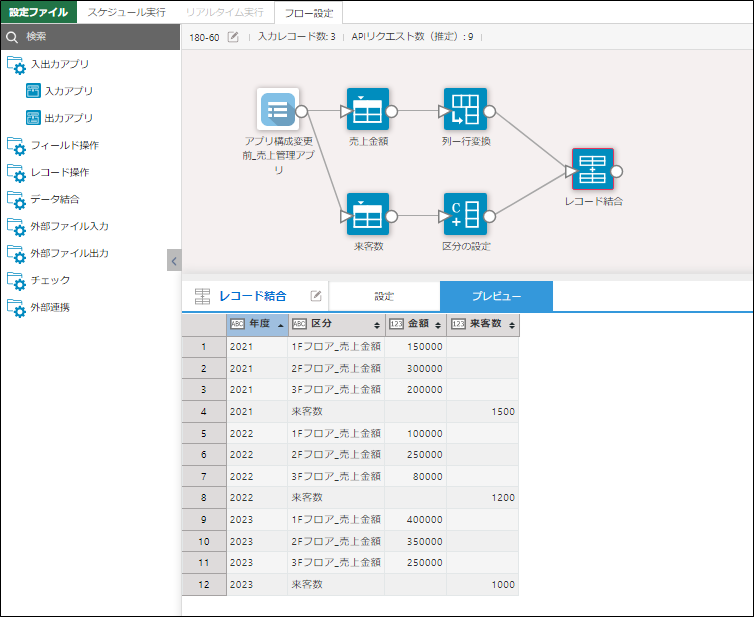756x617 pixels.
Task: Select the レコード結合 node in flow
Action: coord(593,170)
